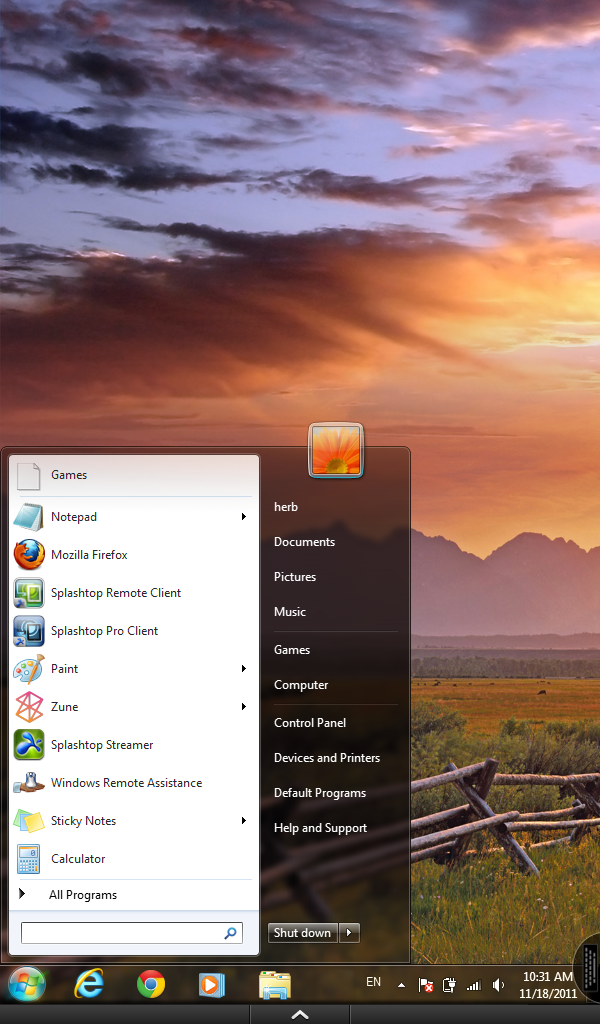
Task: Expand the Zune jump list arrow
Action: tap(243, 707)
